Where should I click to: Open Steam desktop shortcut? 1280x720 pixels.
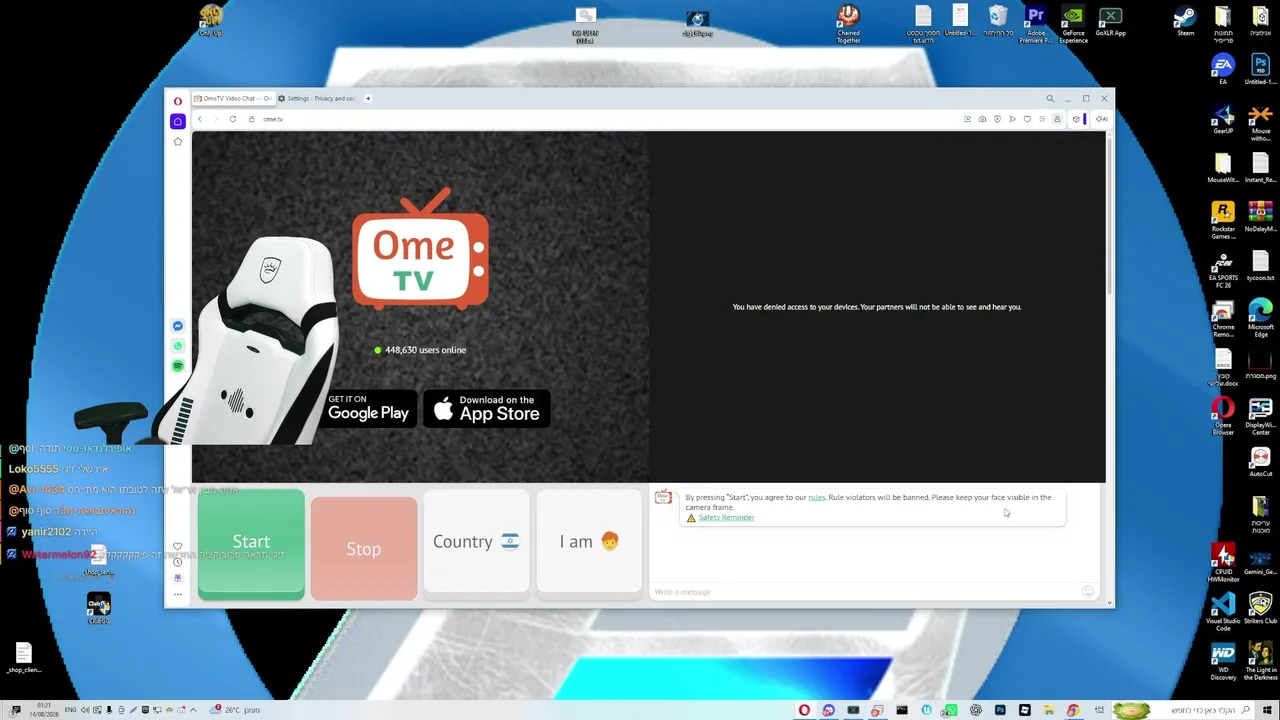[x=1186, y=21]
